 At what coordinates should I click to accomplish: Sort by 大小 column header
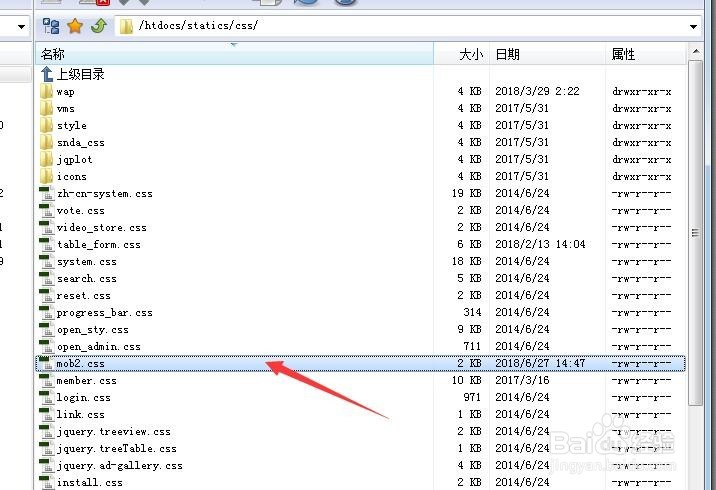tap(462, 54)
